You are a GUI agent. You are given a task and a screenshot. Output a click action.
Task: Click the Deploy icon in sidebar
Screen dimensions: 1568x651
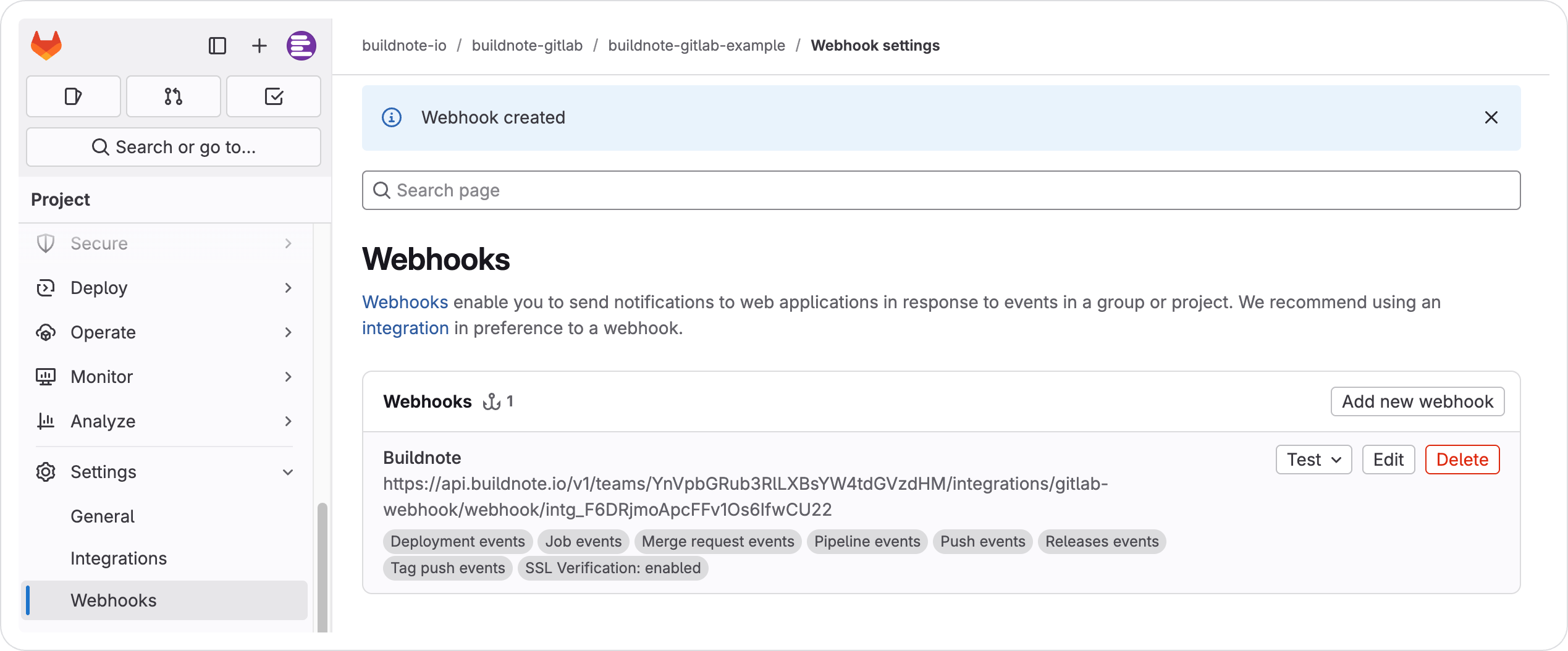(46, 288)
